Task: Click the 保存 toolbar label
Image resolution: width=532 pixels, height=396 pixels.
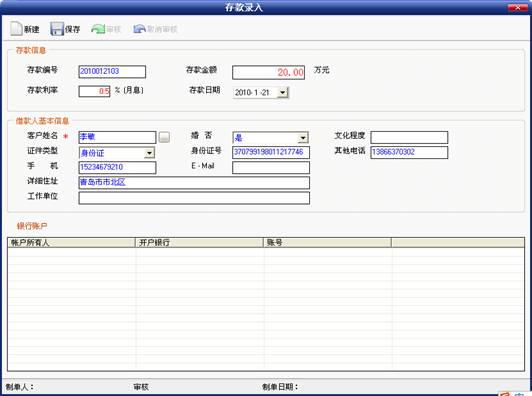Action: [x=72, y=30]
